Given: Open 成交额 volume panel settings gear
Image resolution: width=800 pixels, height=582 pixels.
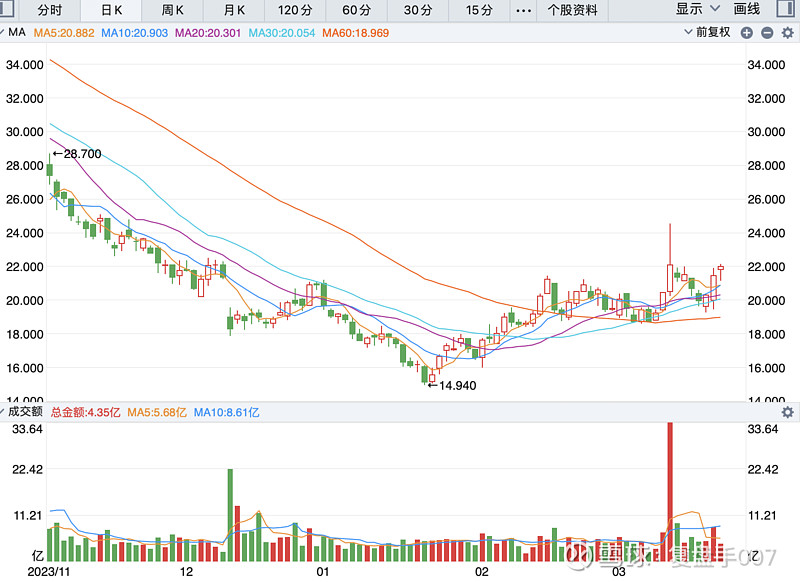Looking at the screenshot, I should point(788,412).
